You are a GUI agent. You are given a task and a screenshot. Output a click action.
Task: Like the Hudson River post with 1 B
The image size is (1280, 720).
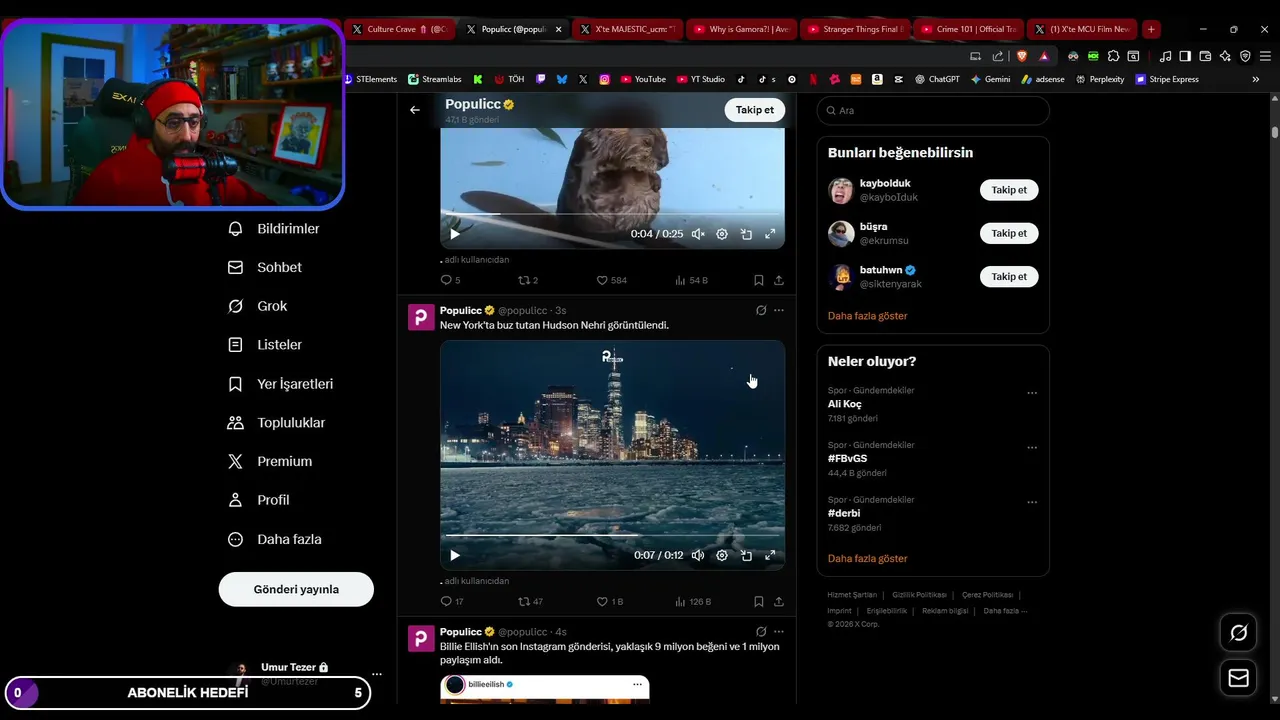[610, 601]
